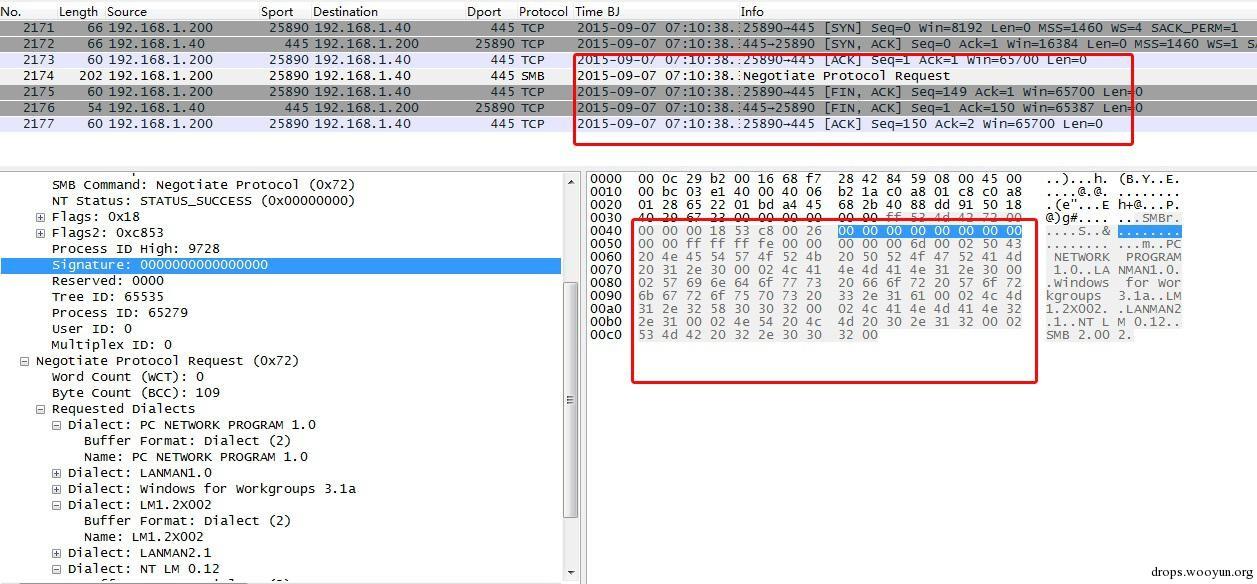1257x584 pixels.
Task: Select the User ID: 0 field
Action: tap(91, 329)
